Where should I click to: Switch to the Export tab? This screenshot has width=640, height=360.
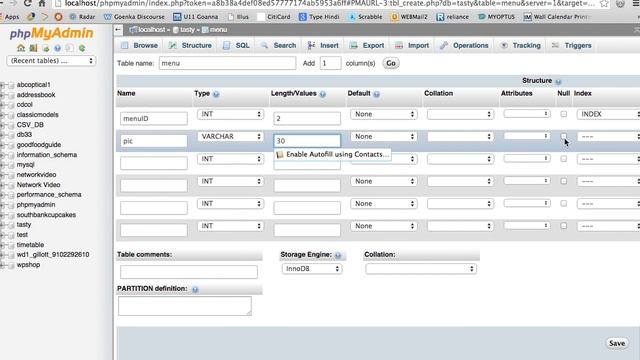coord(367,45)
